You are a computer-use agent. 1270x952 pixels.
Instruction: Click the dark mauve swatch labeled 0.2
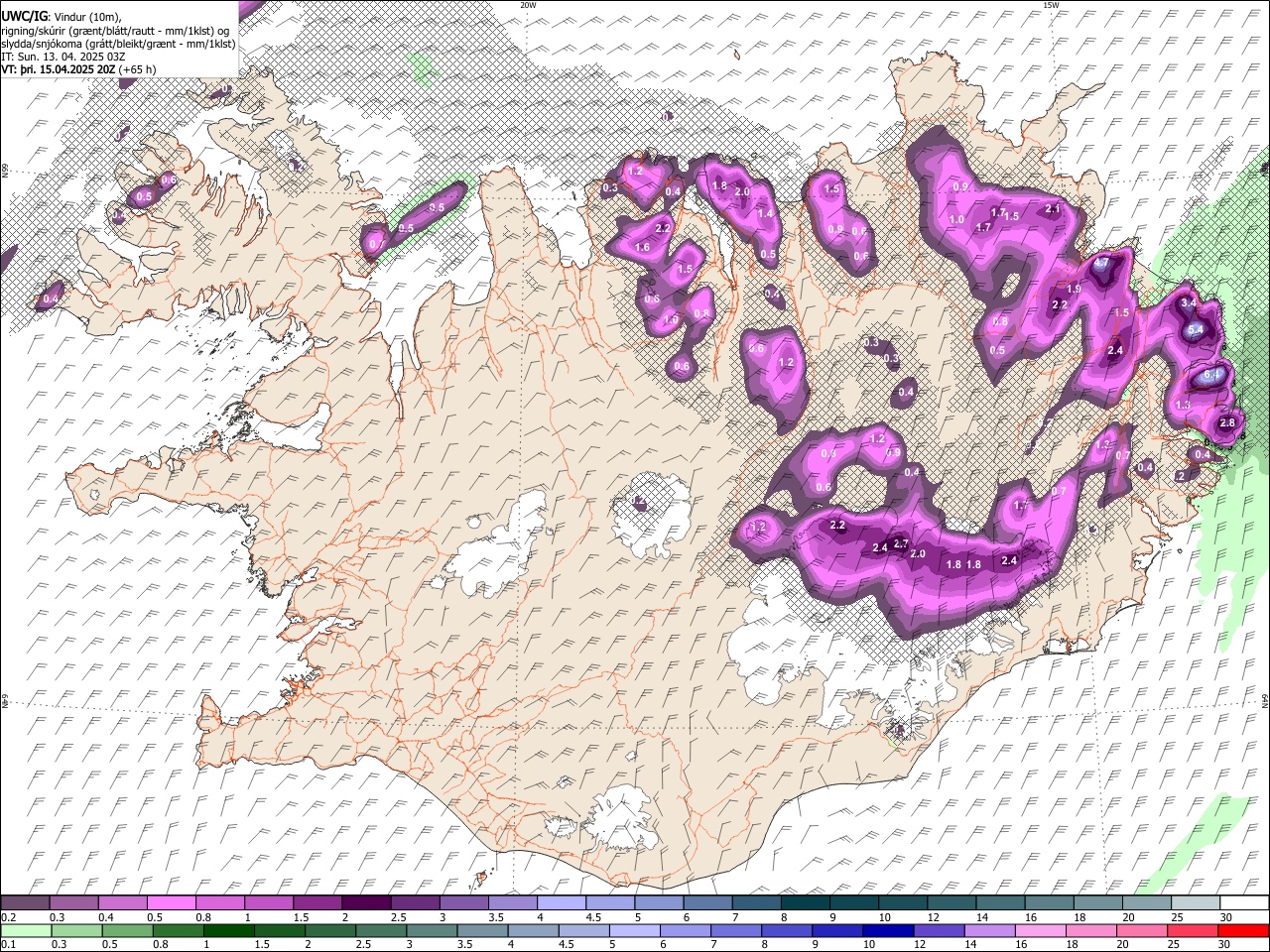click(25, 902)
